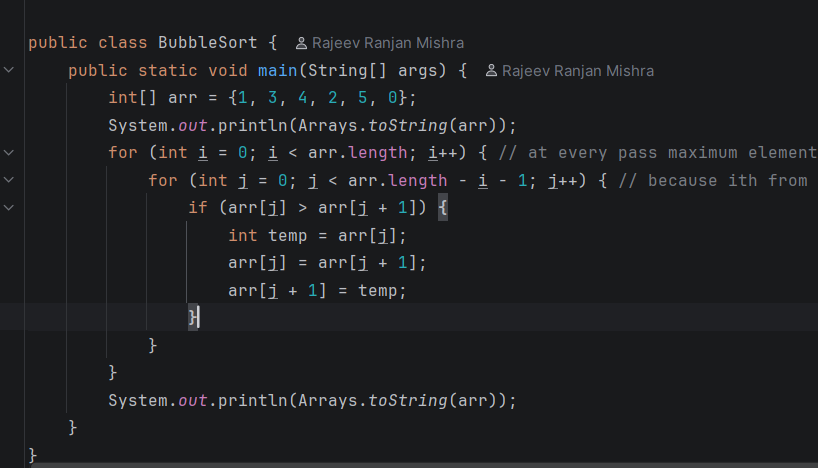Collapse the inner j for-loop fold arrow
The image size is (818, 468).
point(9,180)
